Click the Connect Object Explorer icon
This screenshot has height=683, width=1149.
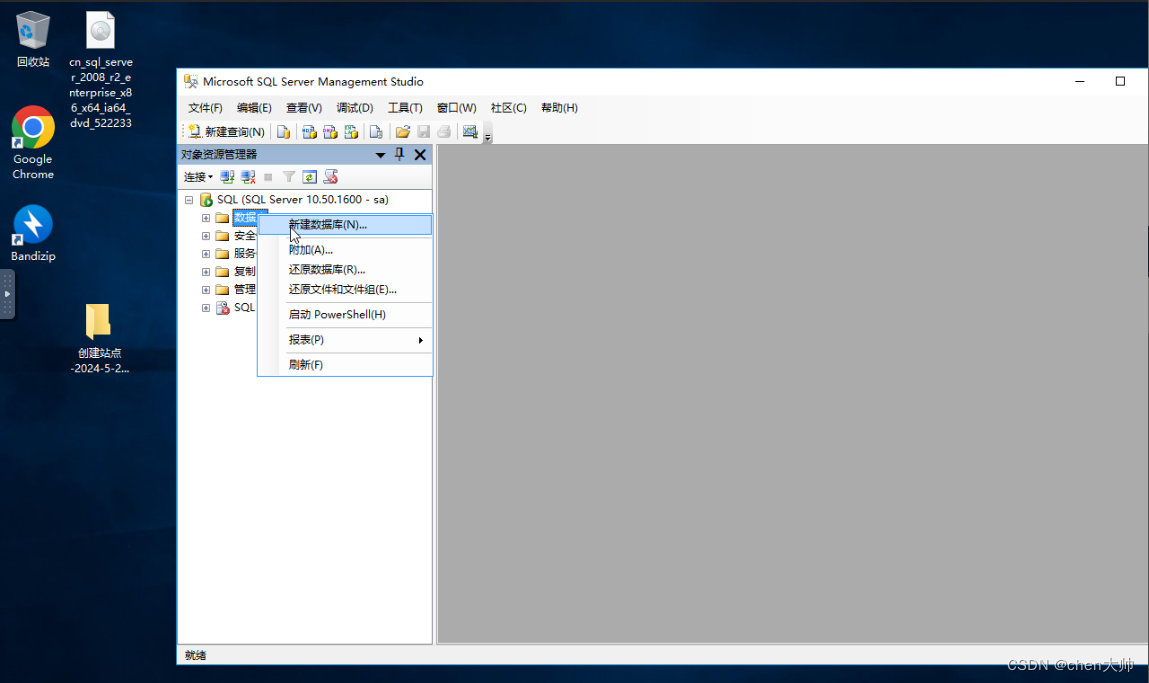point(227,177)
